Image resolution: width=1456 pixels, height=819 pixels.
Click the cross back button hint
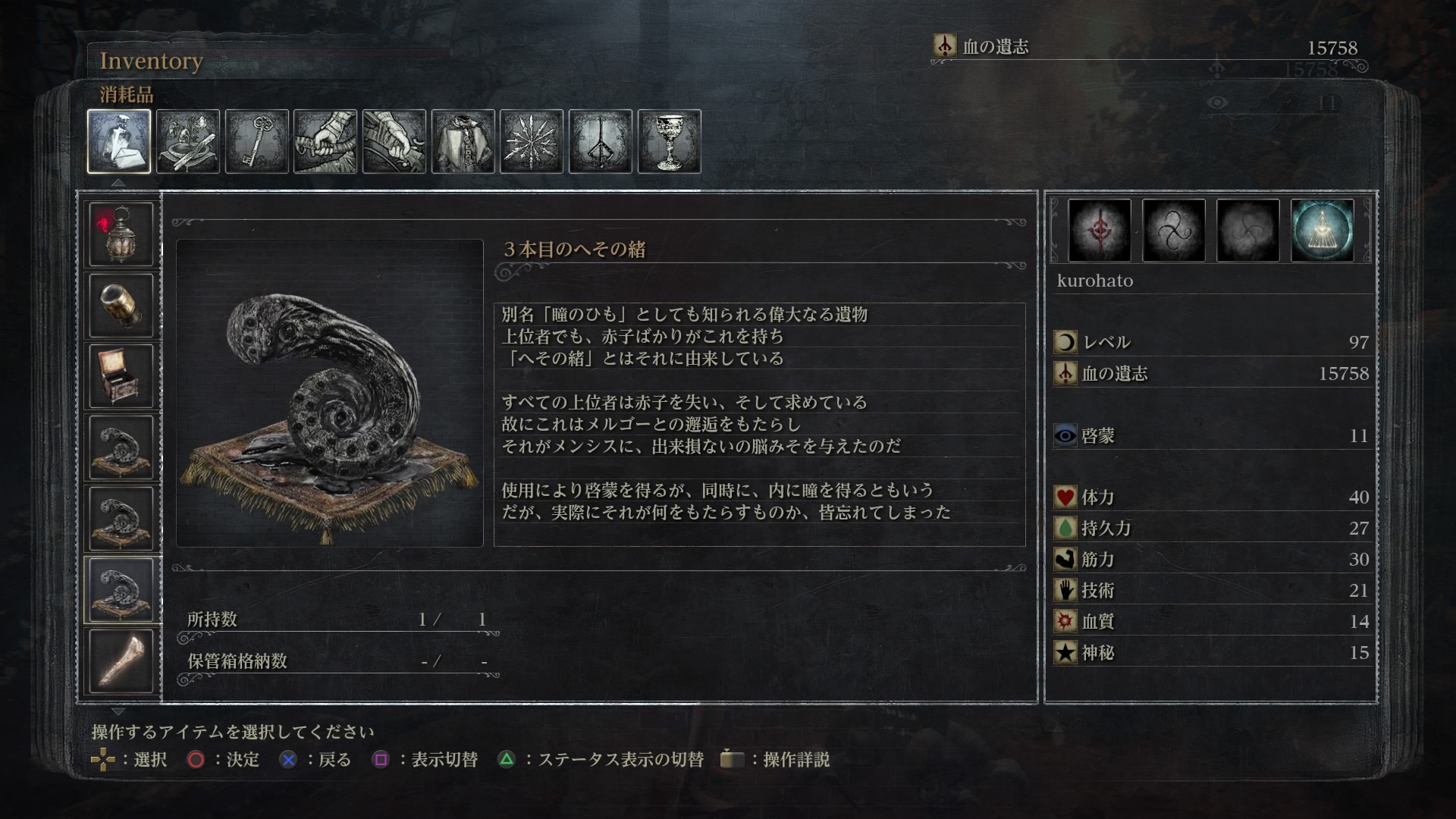pyautogui.click(x=315, y=759)
